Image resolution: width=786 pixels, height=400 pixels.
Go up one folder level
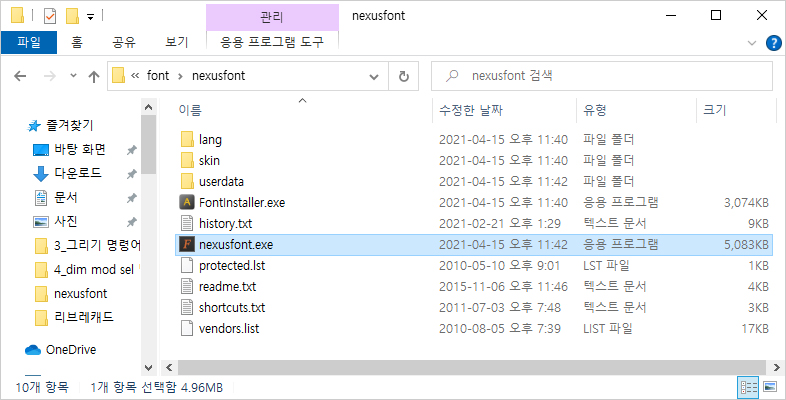[x=94, y=76]
